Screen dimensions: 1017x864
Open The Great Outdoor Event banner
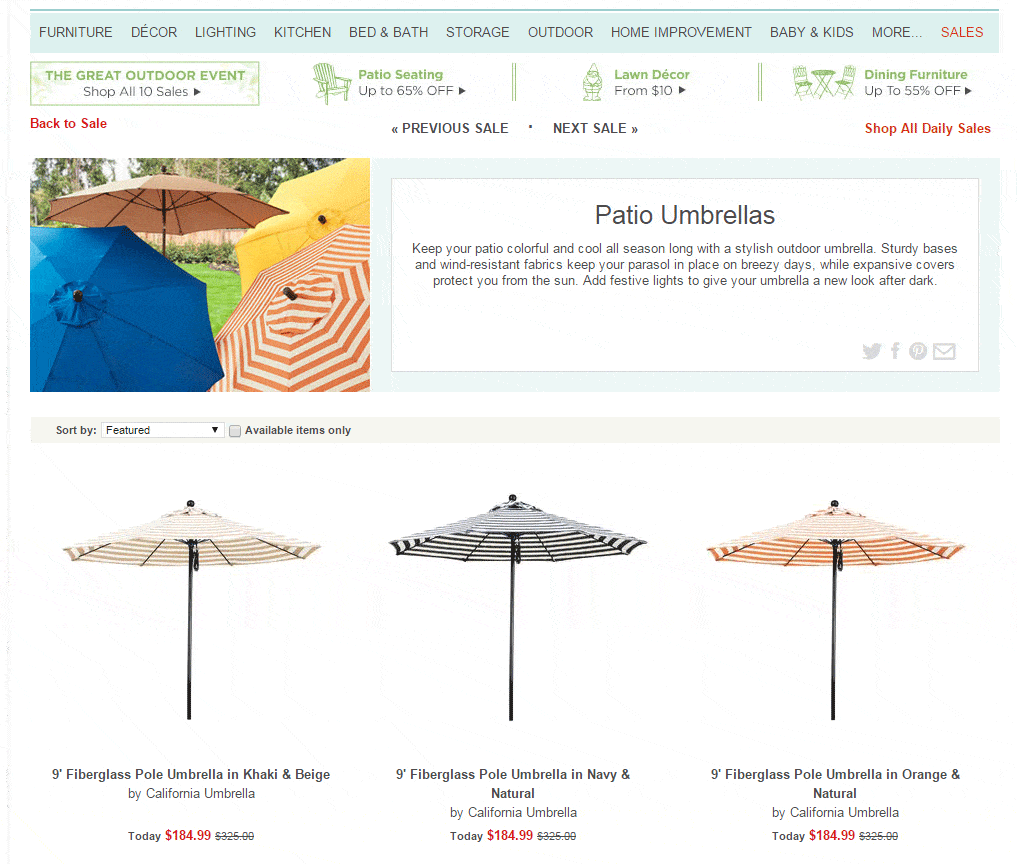pyautogui.click(x=145, y=83)
